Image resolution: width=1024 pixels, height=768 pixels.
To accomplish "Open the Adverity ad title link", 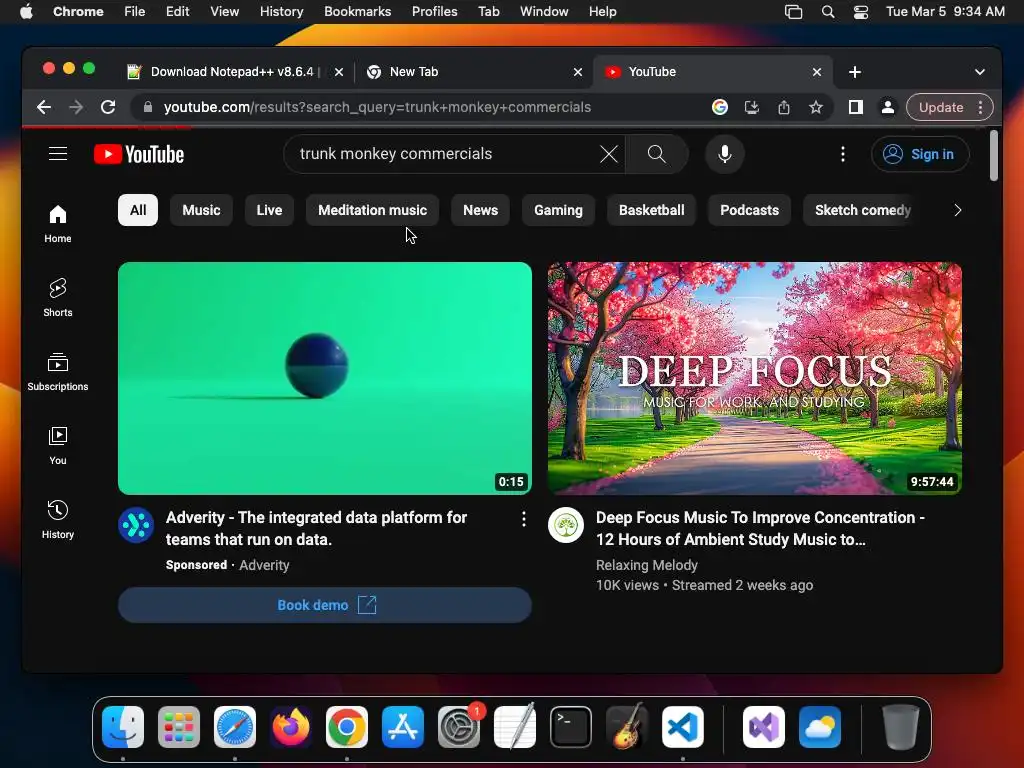I will pos(316,528).
